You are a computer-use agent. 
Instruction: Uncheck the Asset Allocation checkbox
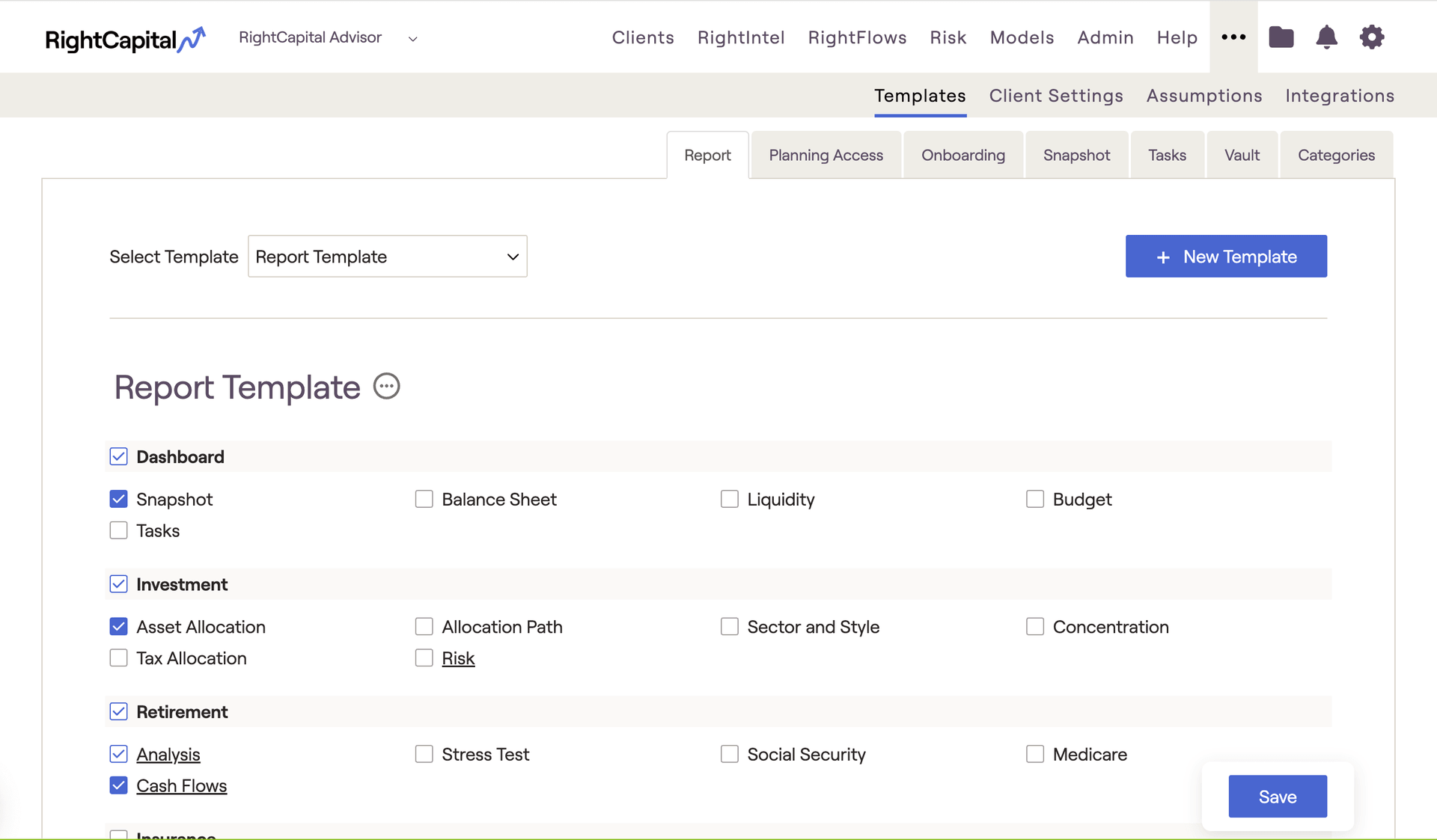click(118, 627)
